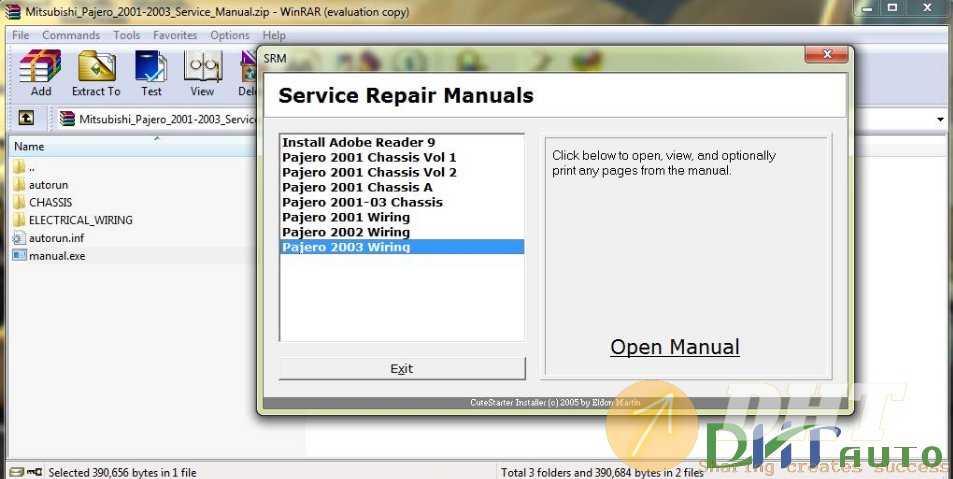Select the autorun folder icon
This screenshot has height=479, width=953.
point(19,184)
